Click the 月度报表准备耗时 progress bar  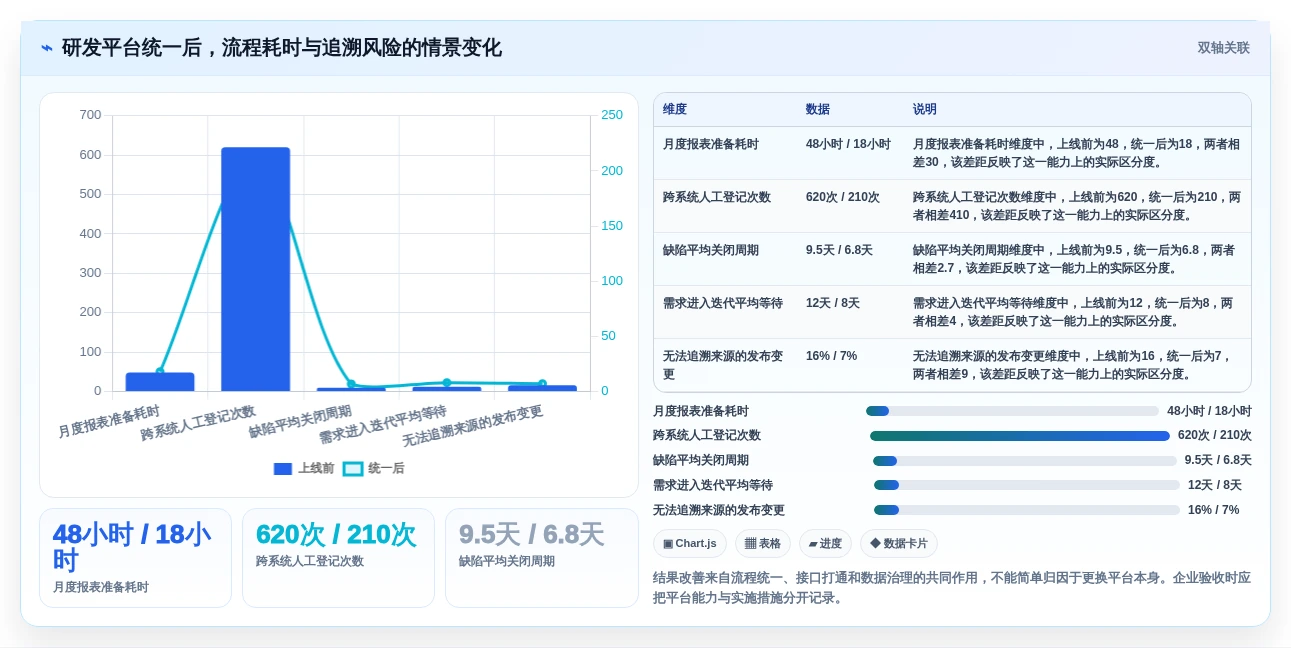[1012, 411]
